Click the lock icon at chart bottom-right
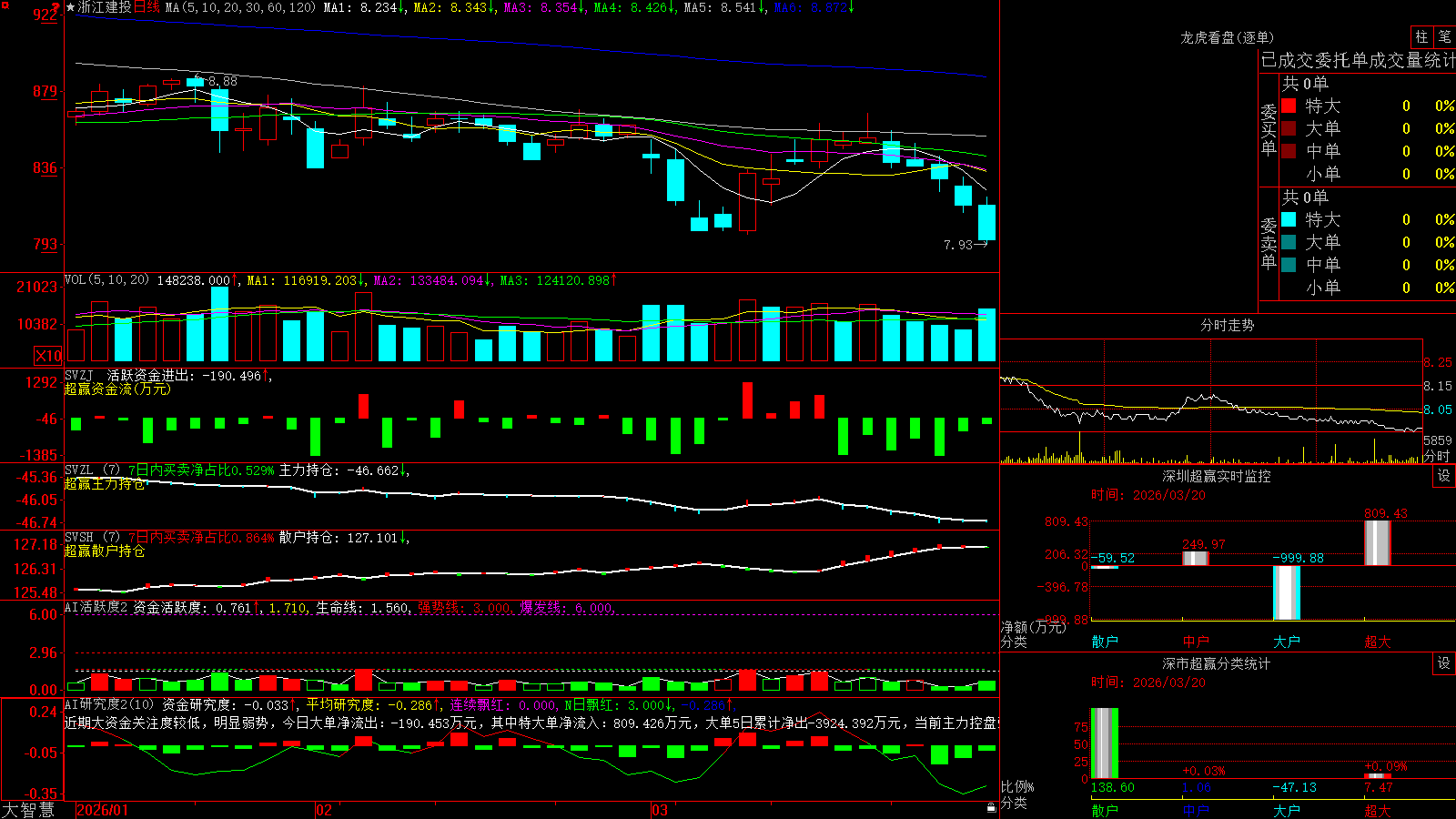The height and width of the screenshot is (819, 1456). (992, 808)
